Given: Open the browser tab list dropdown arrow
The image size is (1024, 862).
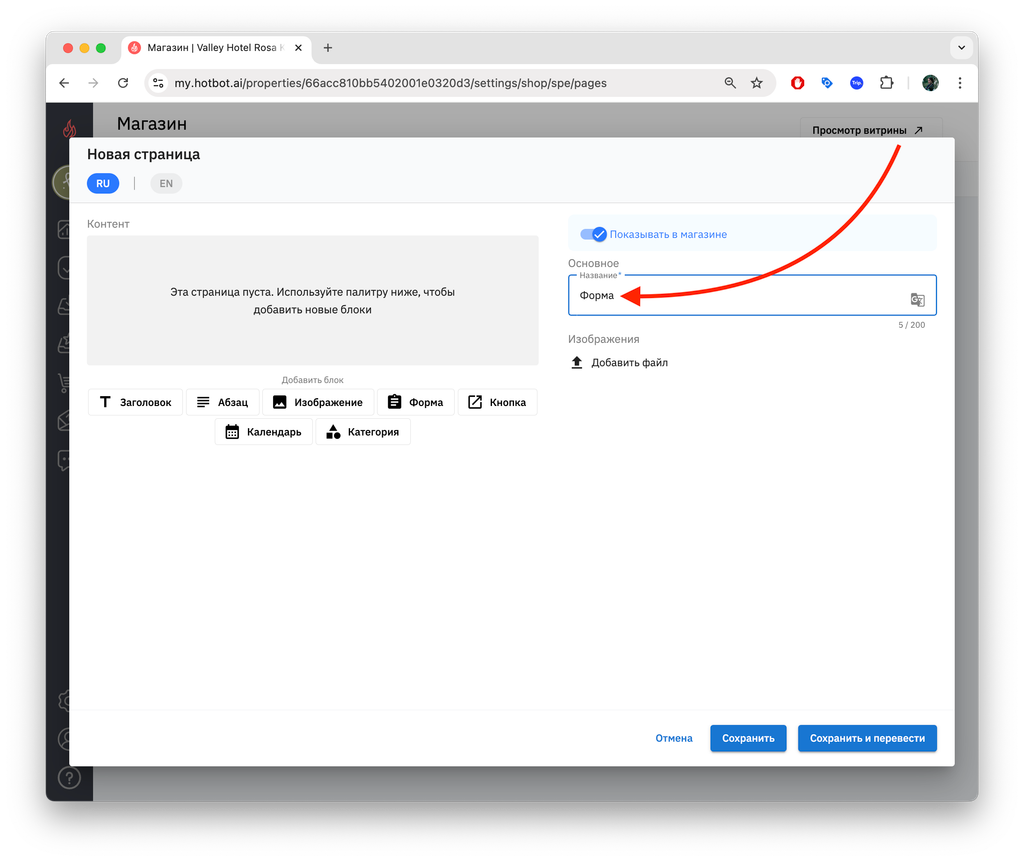Looking at the screenshot, I should [961, 48].
